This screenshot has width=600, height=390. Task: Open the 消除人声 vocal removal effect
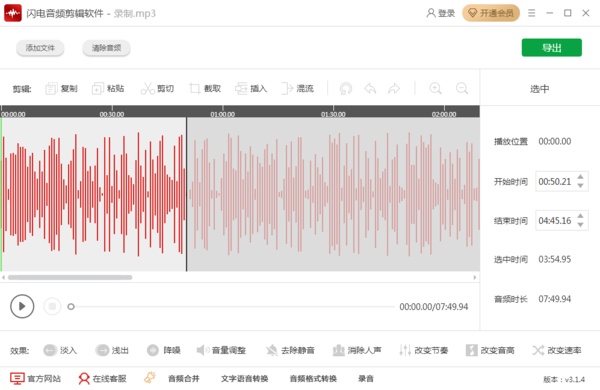pos(357,350)
